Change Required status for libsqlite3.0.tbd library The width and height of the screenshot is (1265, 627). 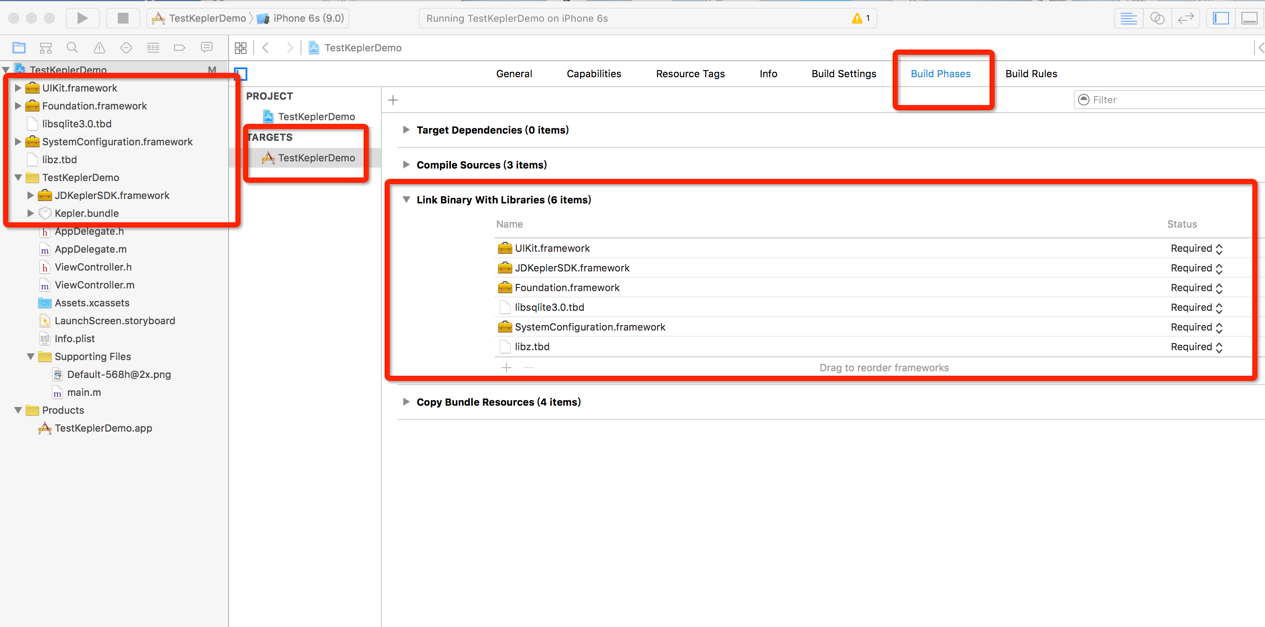click(x=1197, y=308)
